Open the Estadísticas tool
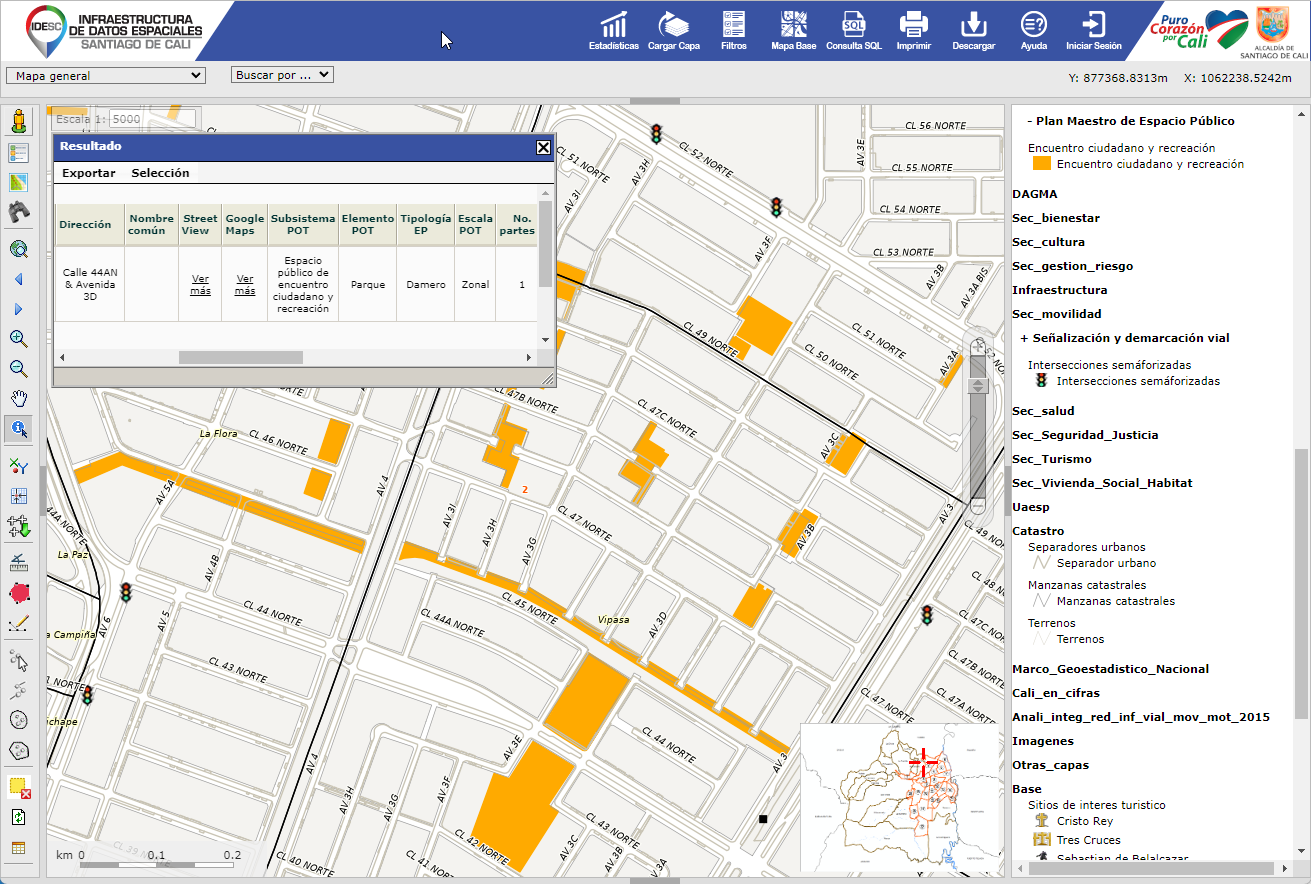This screenshot has height=884, width=1311. pos(613,30)
